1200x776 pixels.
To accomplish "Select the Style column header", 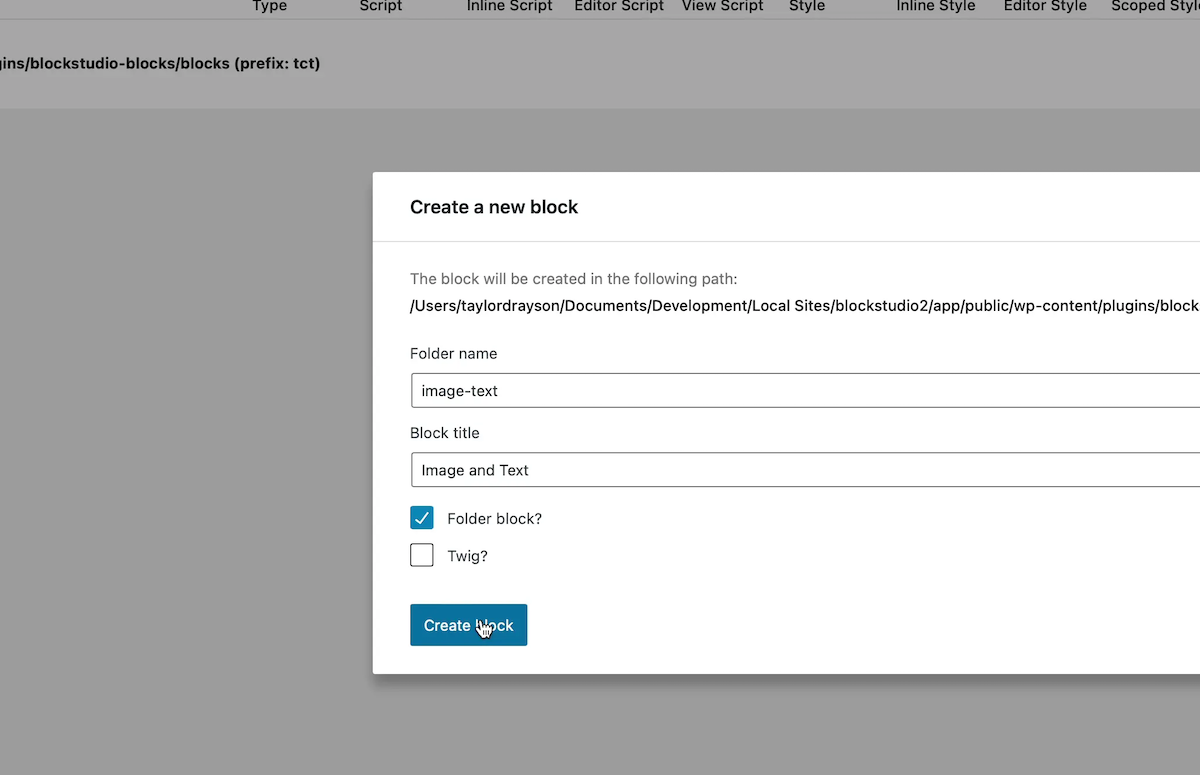I will click(x=806, y=7).
